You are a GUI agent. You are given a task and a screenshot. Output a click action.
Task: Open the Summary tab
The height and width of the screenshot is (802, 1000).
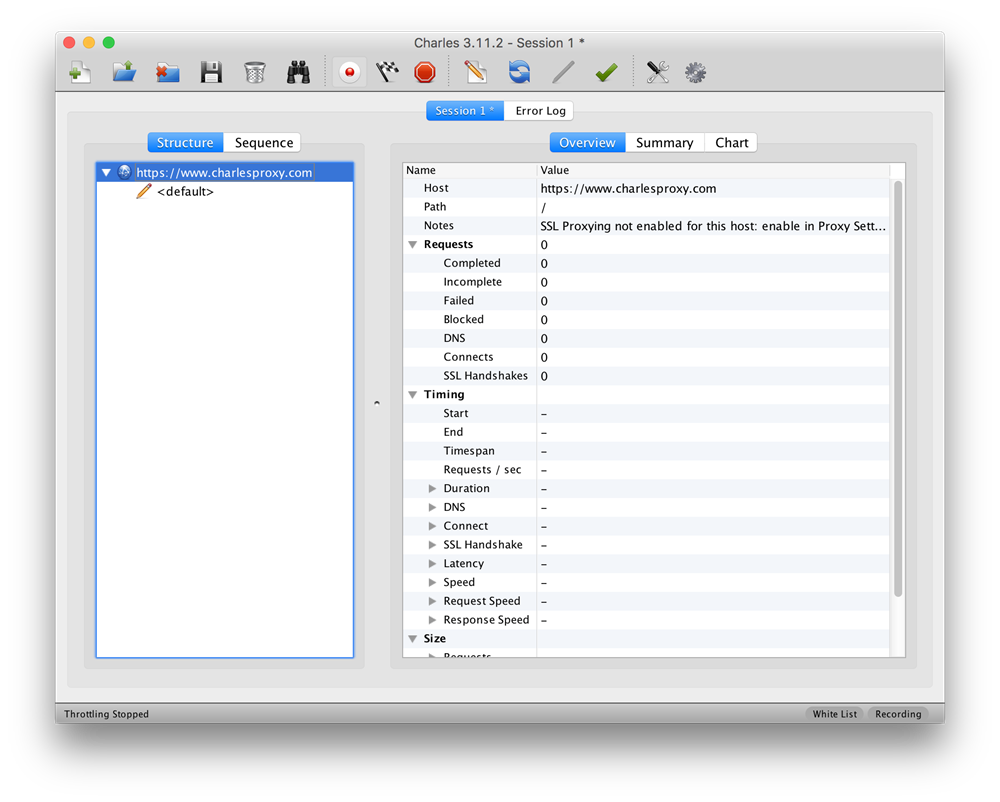(665, 142)
